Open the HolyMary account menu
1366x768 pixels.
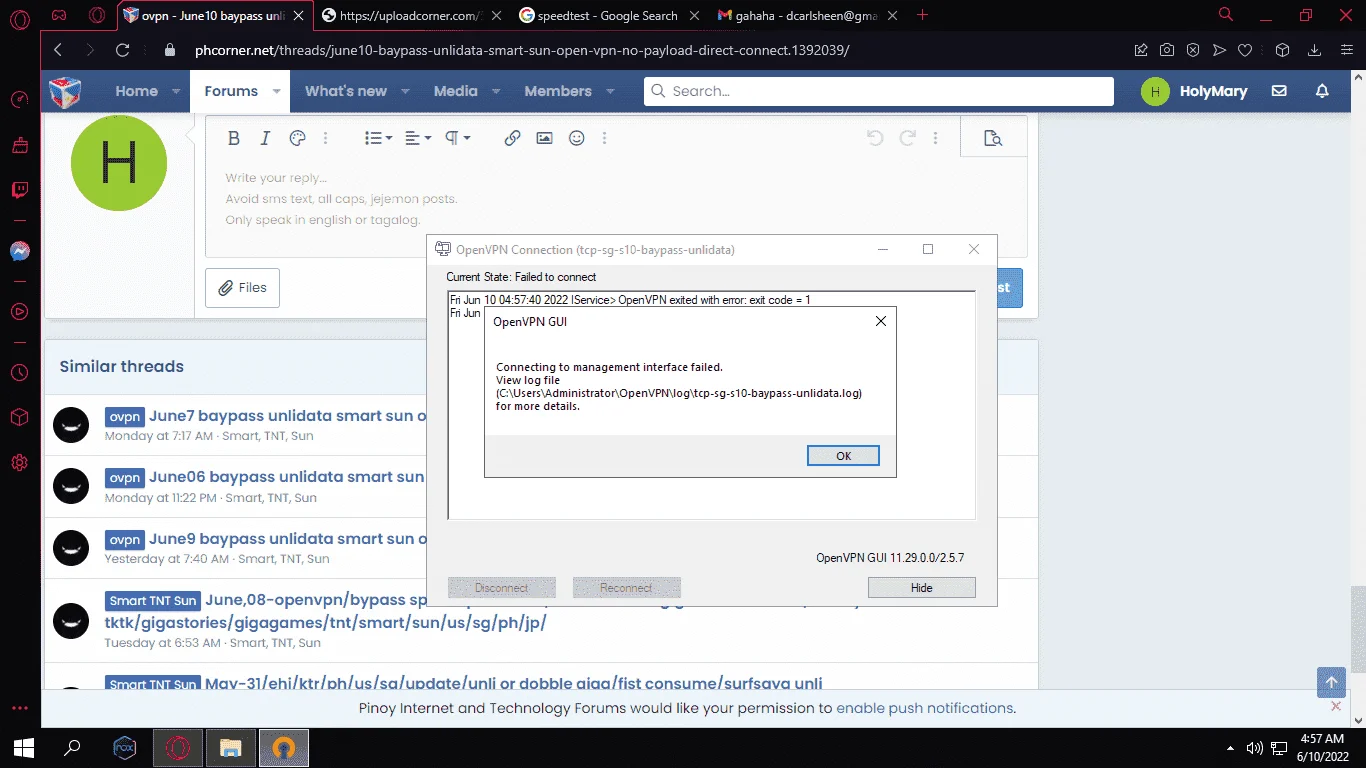click(1195, 91)
